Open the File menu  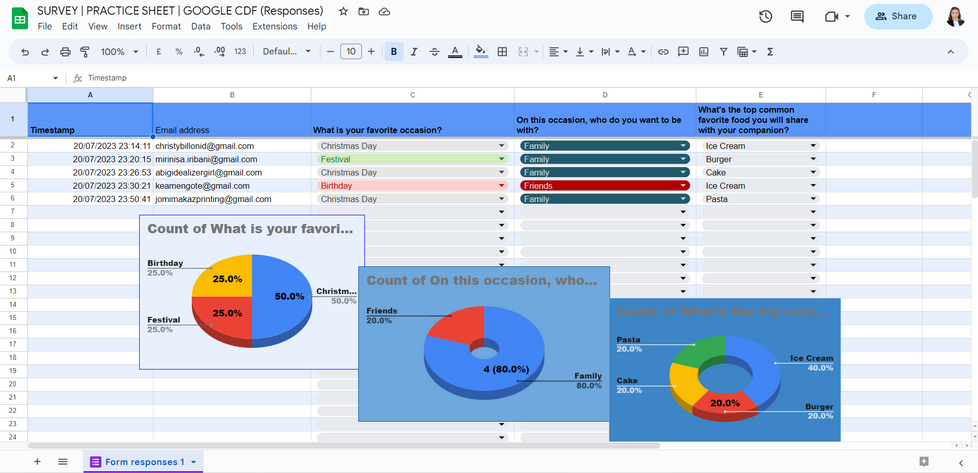pos(44,26)
